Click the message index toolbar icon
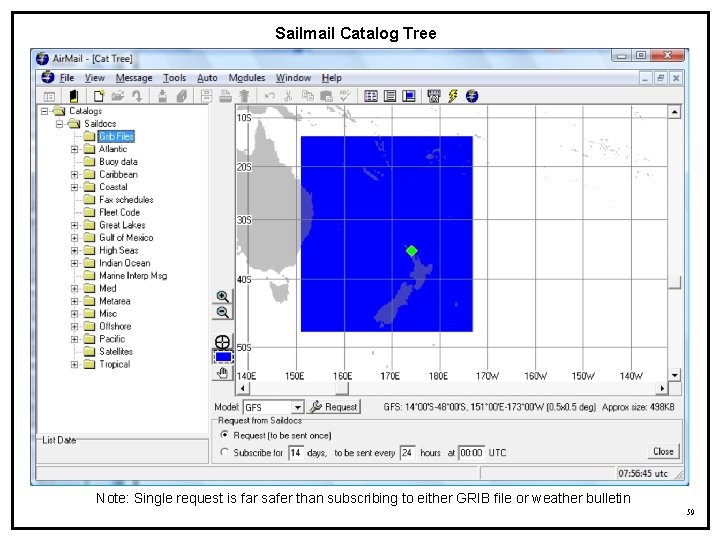The height and width of the screenshot is (540, 720). [49, 96]
